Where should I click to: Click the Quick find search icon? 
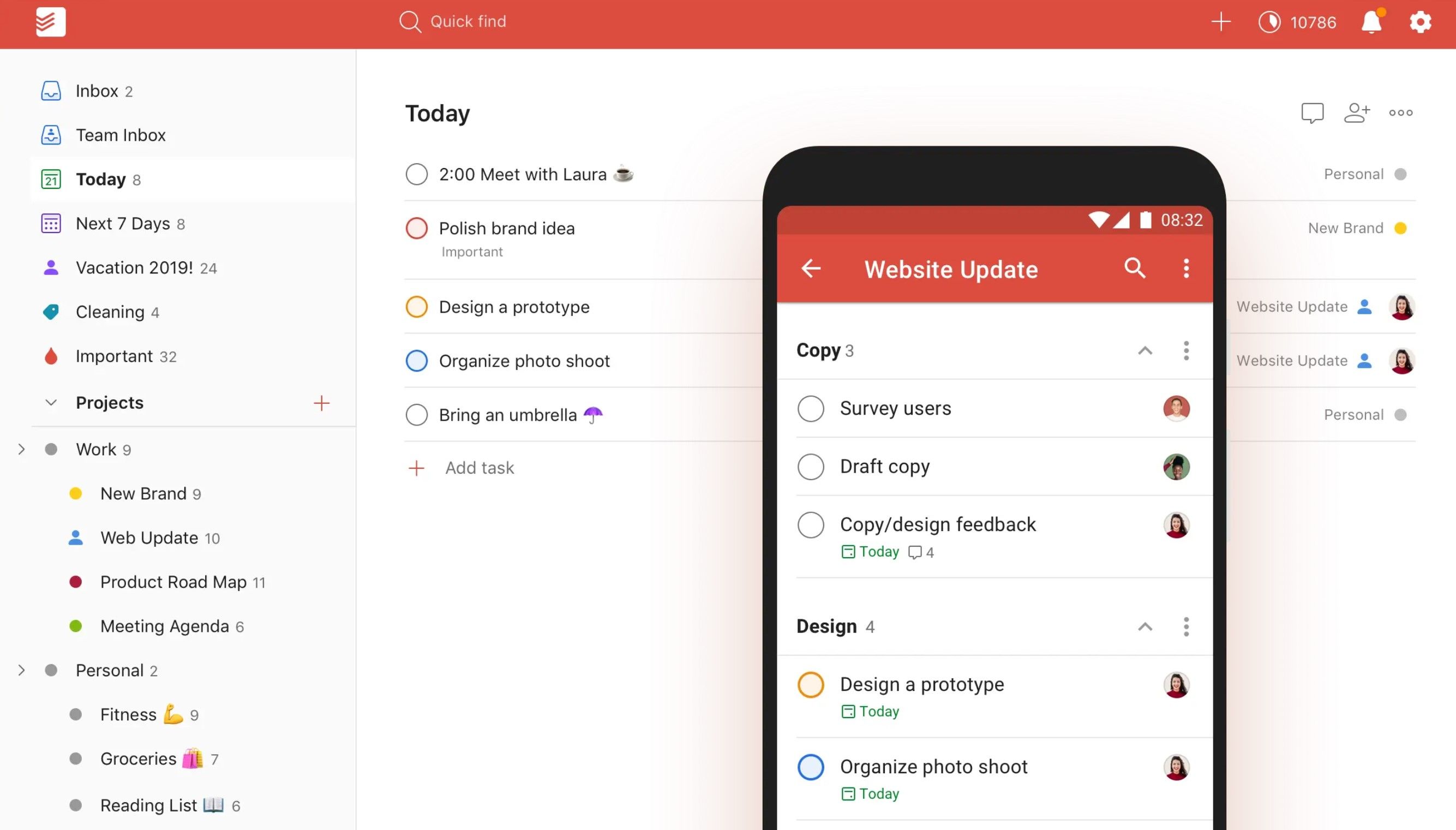click(407, 21)
